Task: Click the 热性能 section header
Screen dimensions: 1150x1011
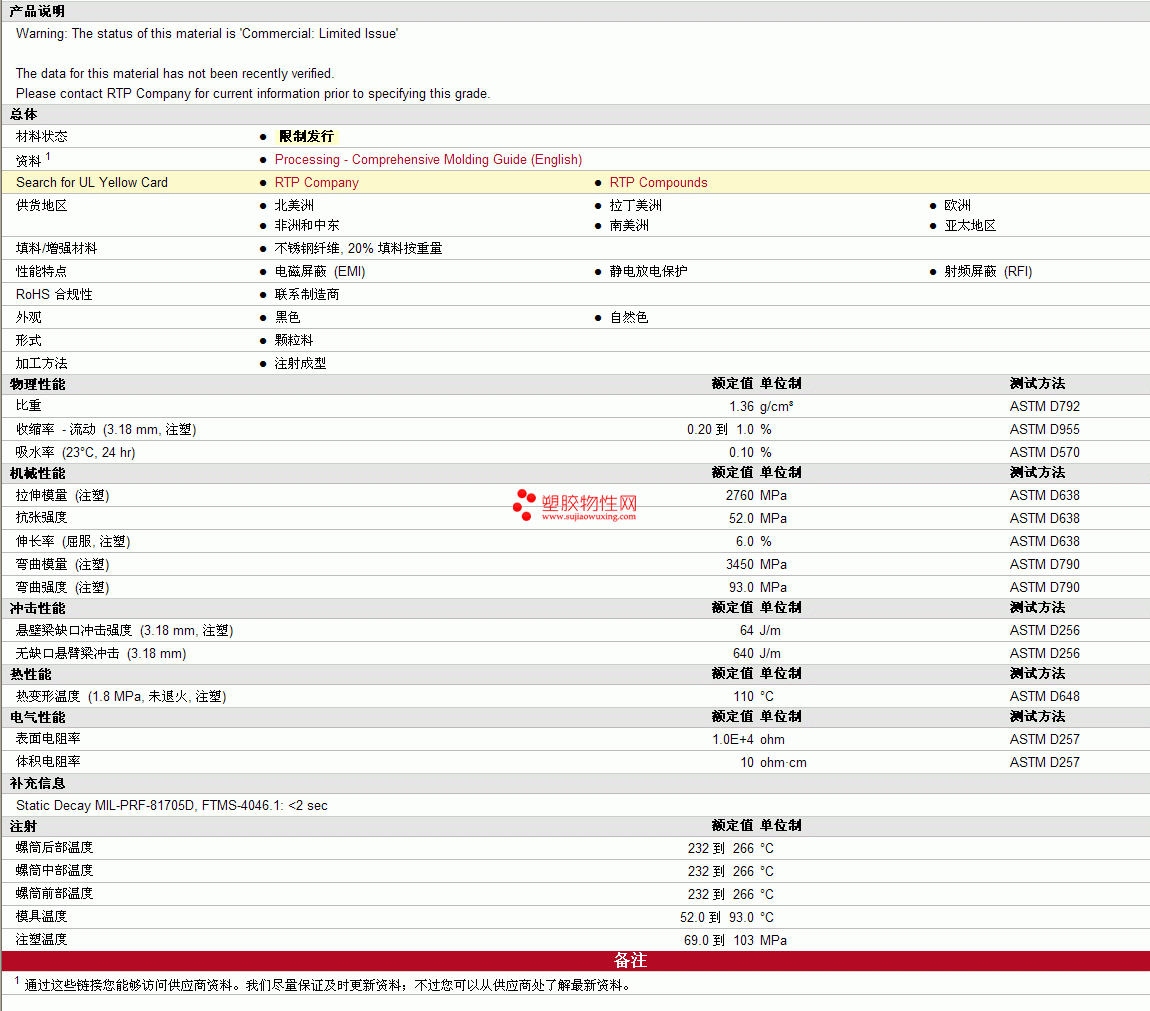Action: click(x=30, y=674)
